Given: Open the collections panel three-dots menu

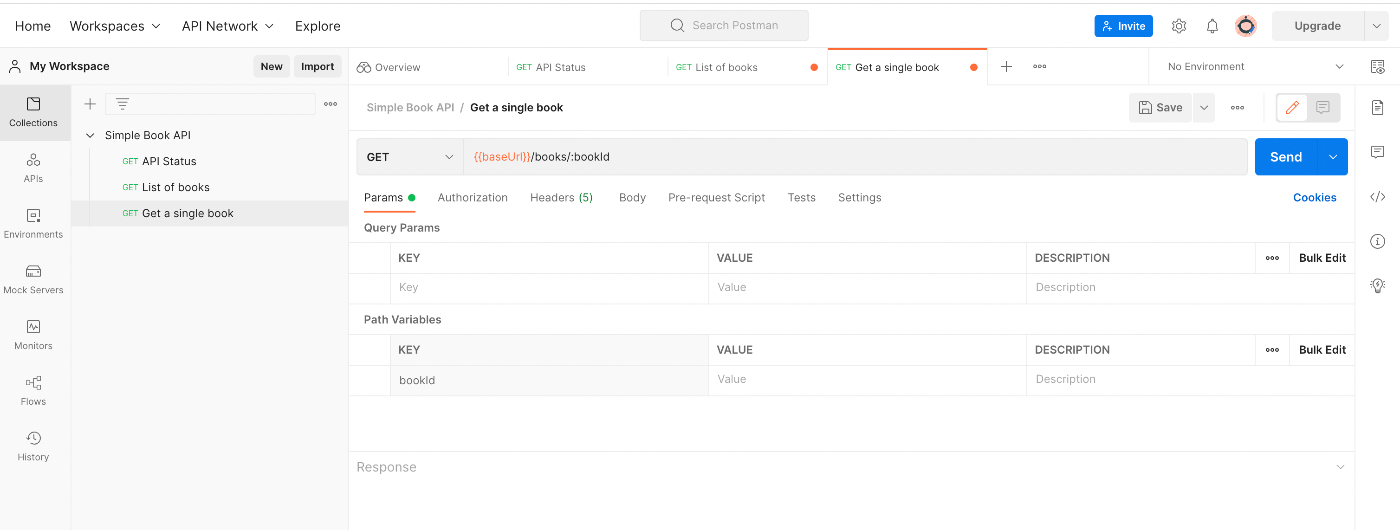Looking at the screenshot, I should tap(330, 103).
